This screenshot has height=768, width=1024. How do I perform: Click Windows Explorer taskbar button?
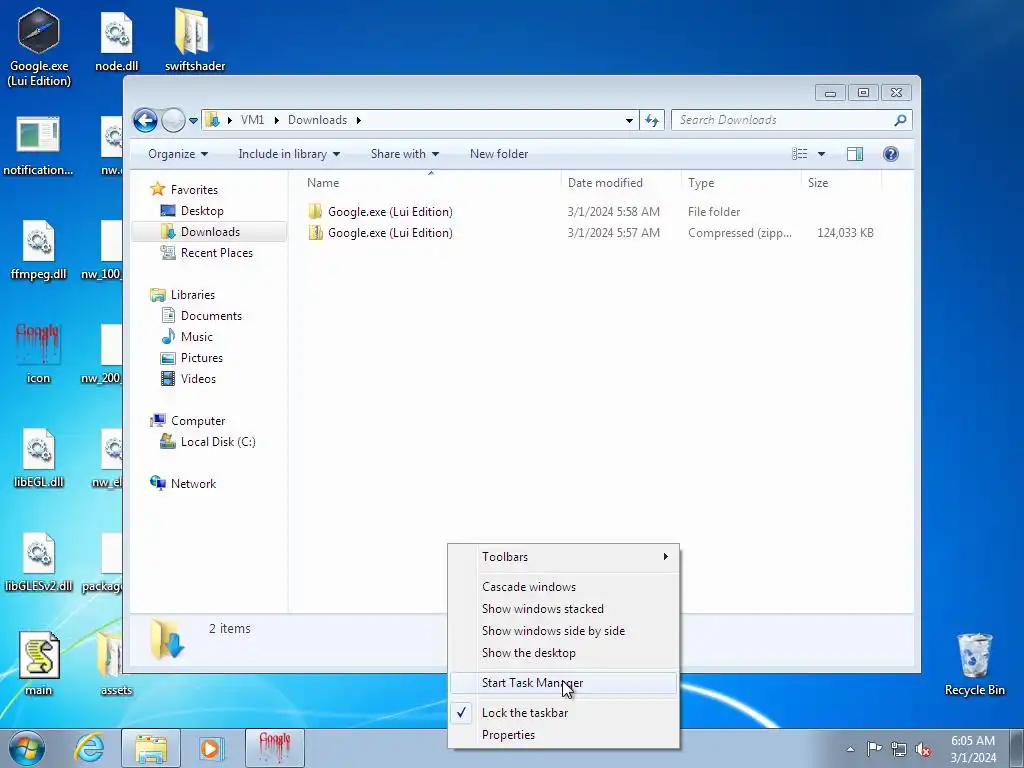point(151,748)
